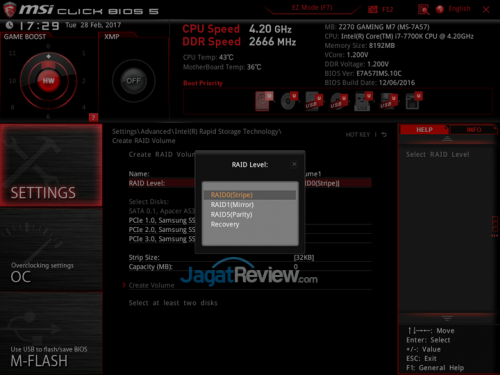Switch to the INFO tab
The image size is (500, 375).
(474, 130)
